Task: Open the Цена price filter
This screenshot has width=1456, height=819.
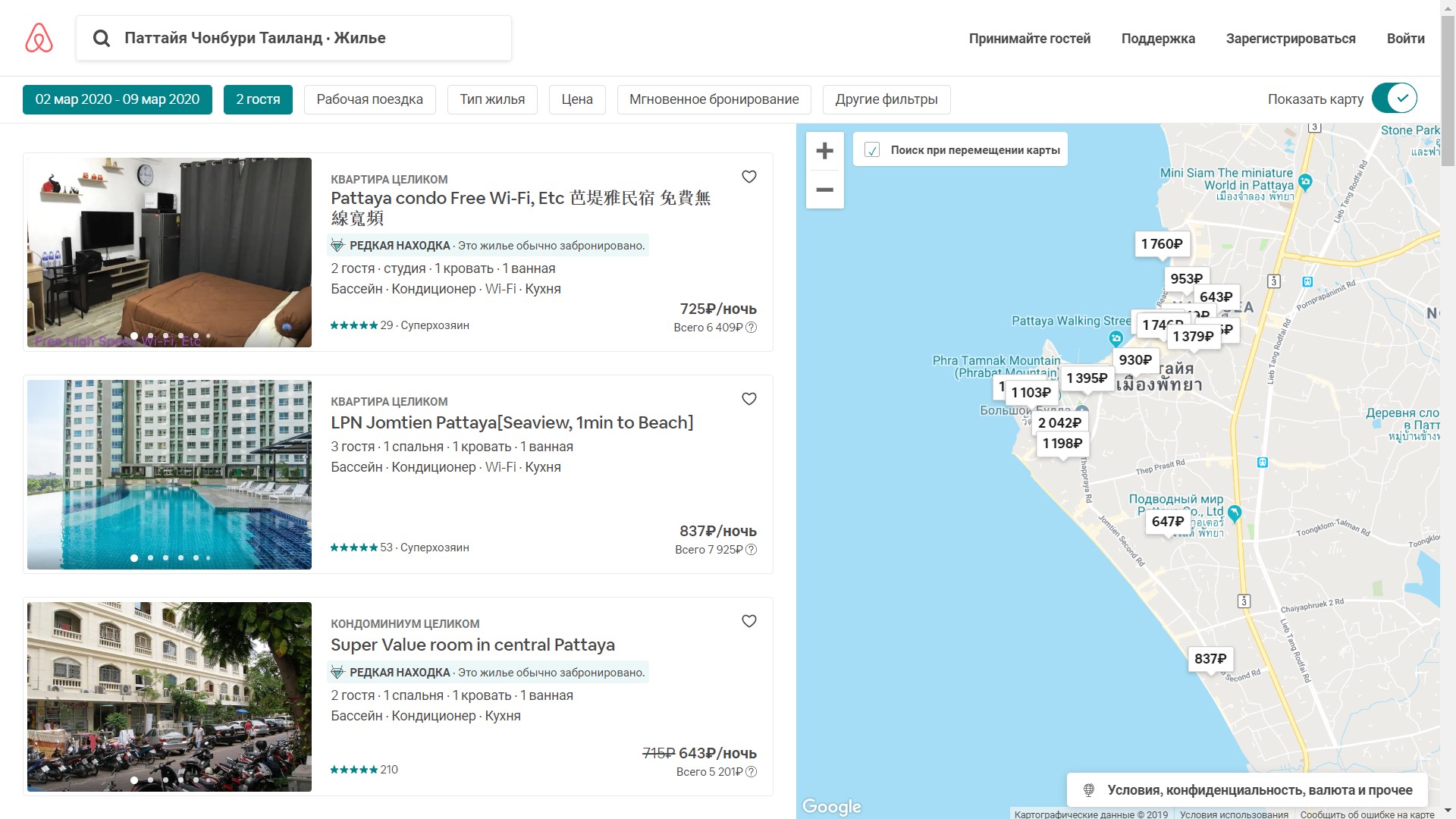Action: (x=577, y=99)
